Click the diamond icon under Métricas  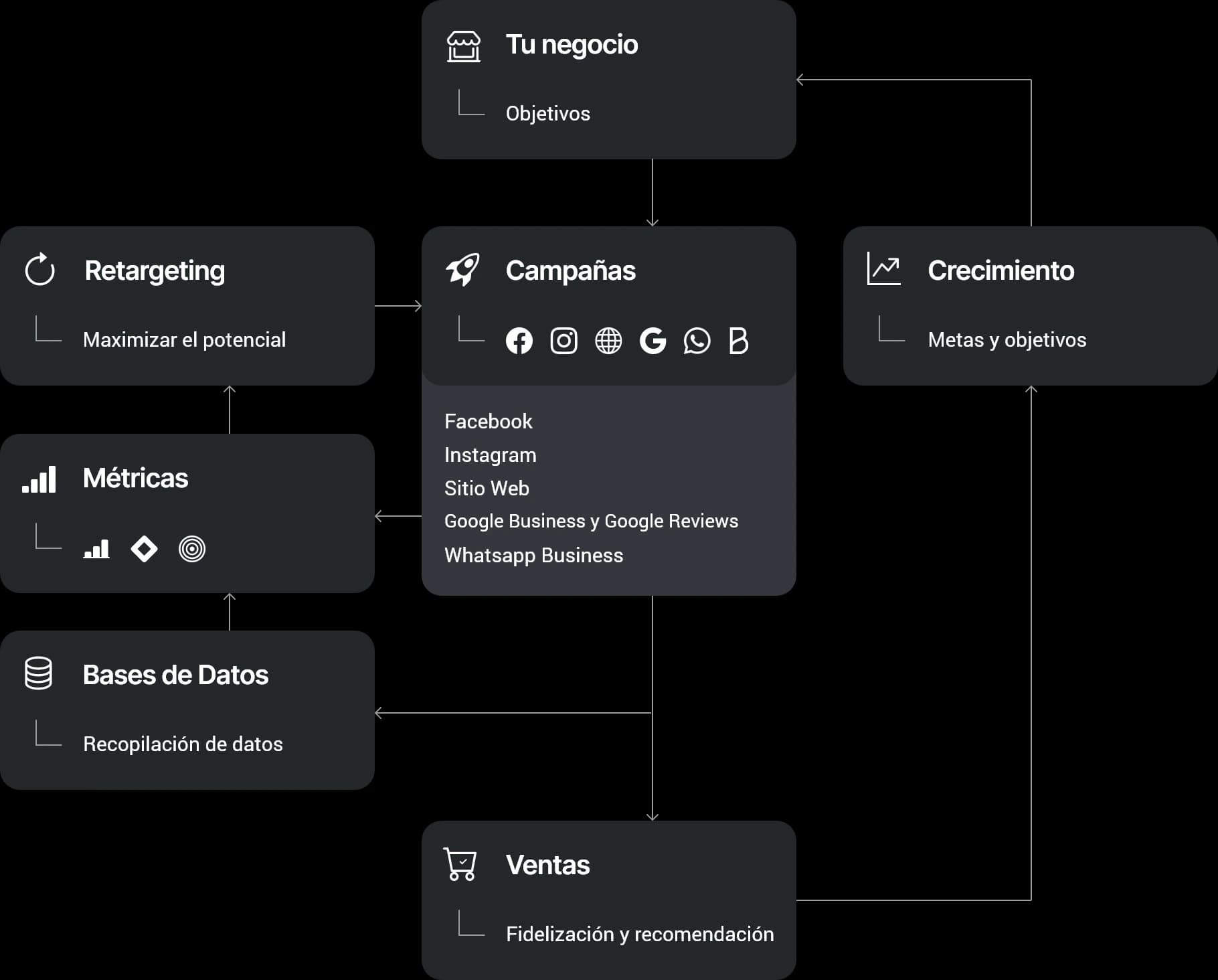click(x=144, y=550)
